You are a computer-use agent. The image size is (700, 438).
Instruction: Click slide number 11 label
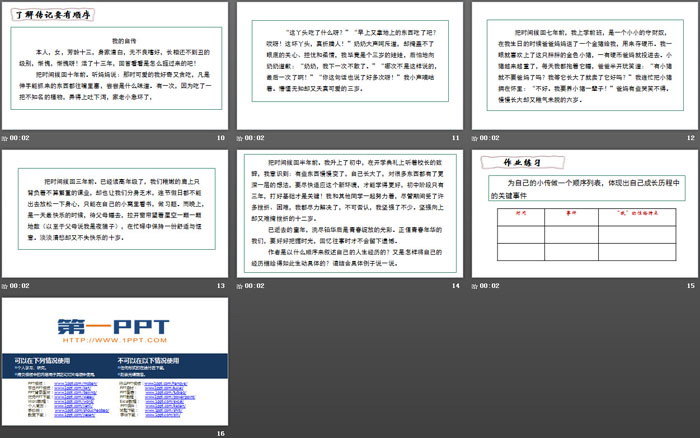[455, 138]
